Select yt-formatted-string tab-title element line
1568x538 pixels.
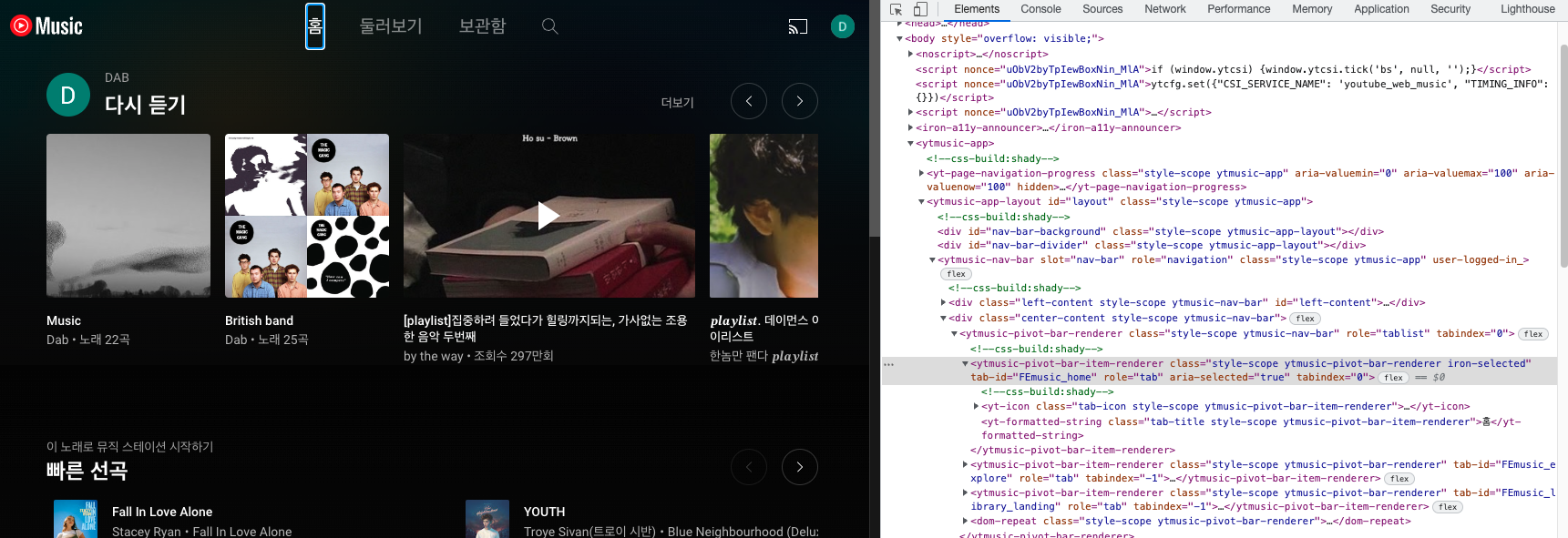[x=1251, y=428]
